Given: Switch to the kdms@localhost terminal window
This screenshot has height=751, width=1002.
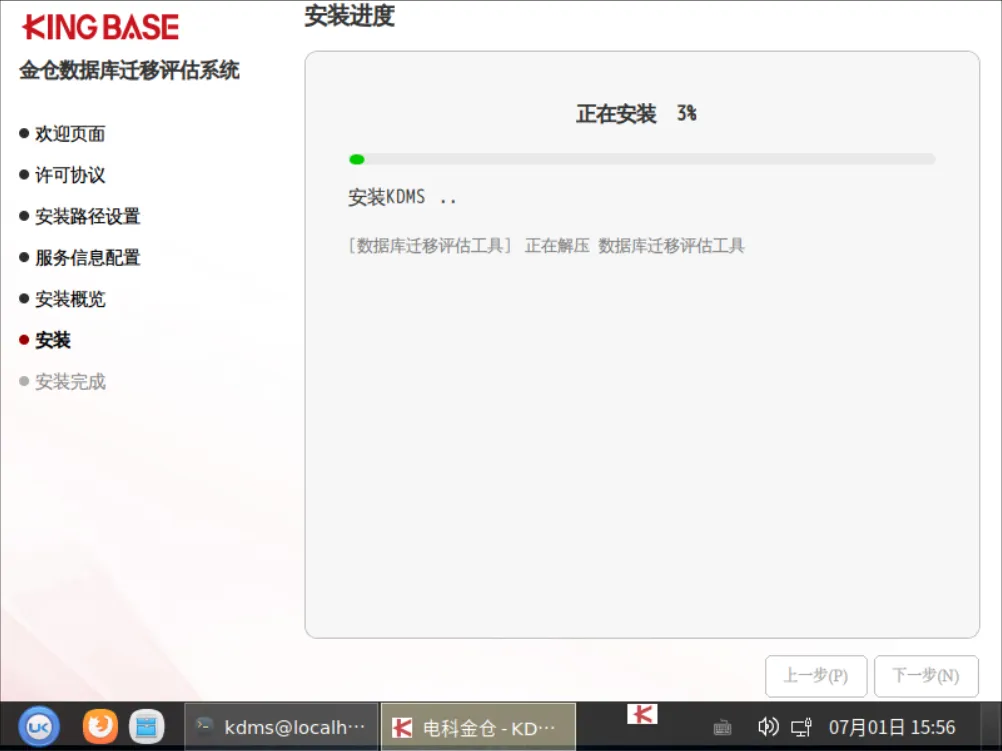Looking at the screenshot, I should click(x=281, y=727).
